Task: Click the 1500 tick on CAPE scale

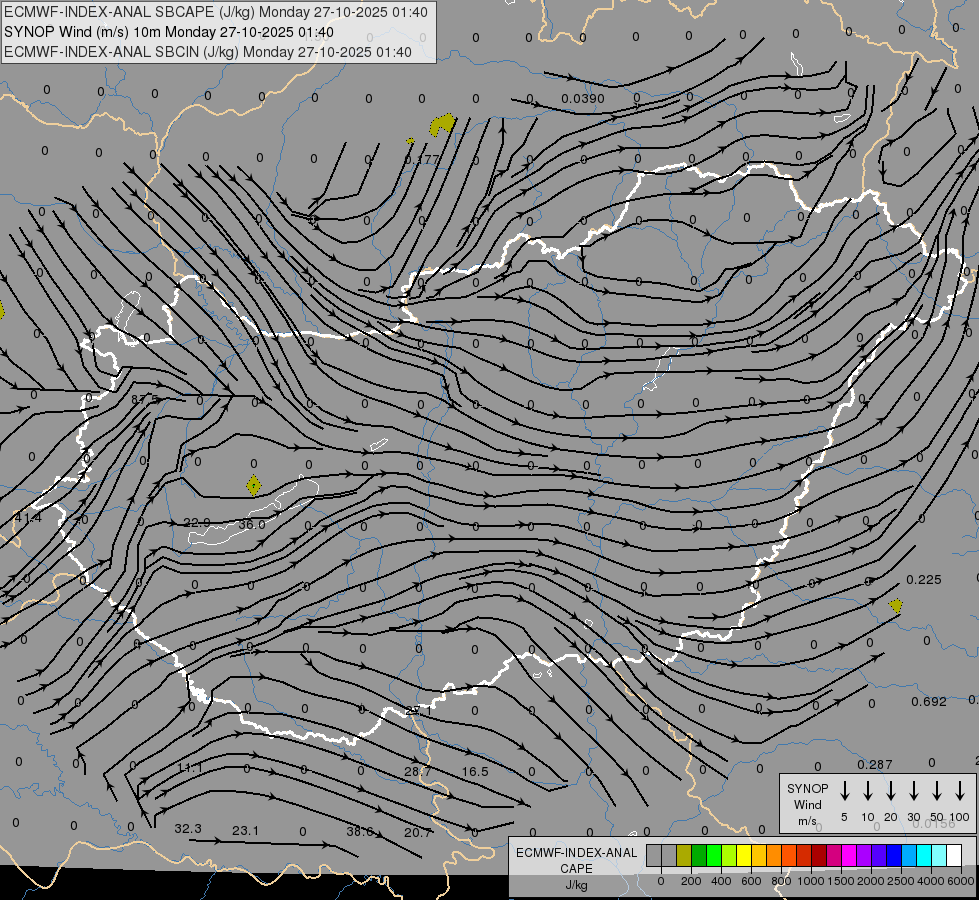Action: pyautogui.click(x=840, y=881)
